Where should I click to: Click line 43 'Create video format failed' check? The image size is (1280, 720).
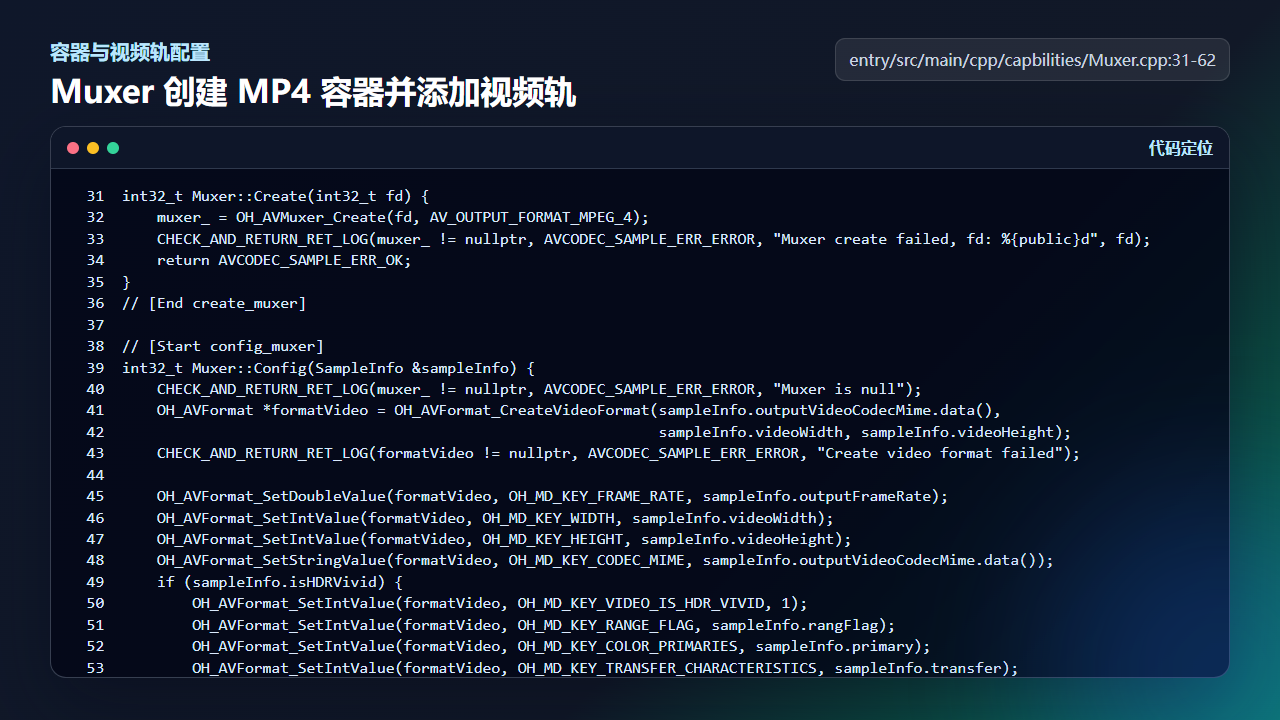coord(619,453)
